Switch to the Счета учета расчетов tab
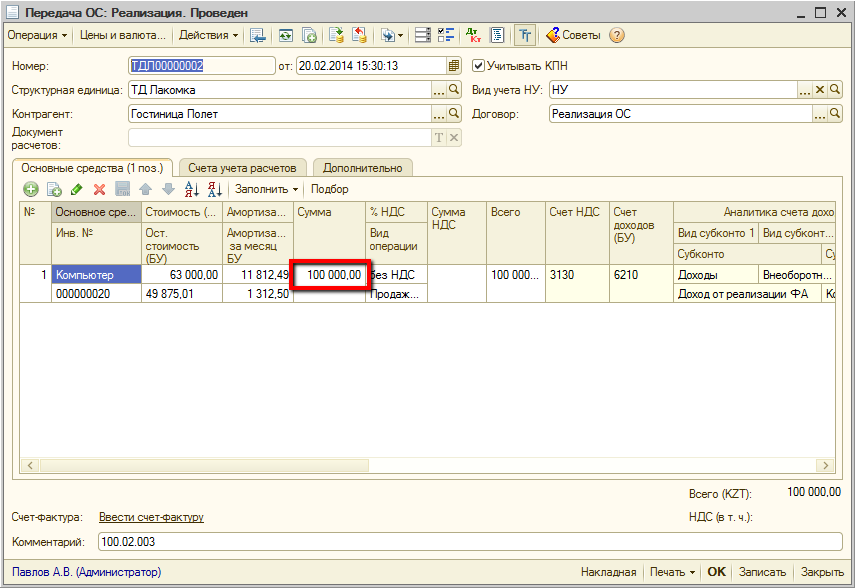The image size is (855, 588). (242, 168)
